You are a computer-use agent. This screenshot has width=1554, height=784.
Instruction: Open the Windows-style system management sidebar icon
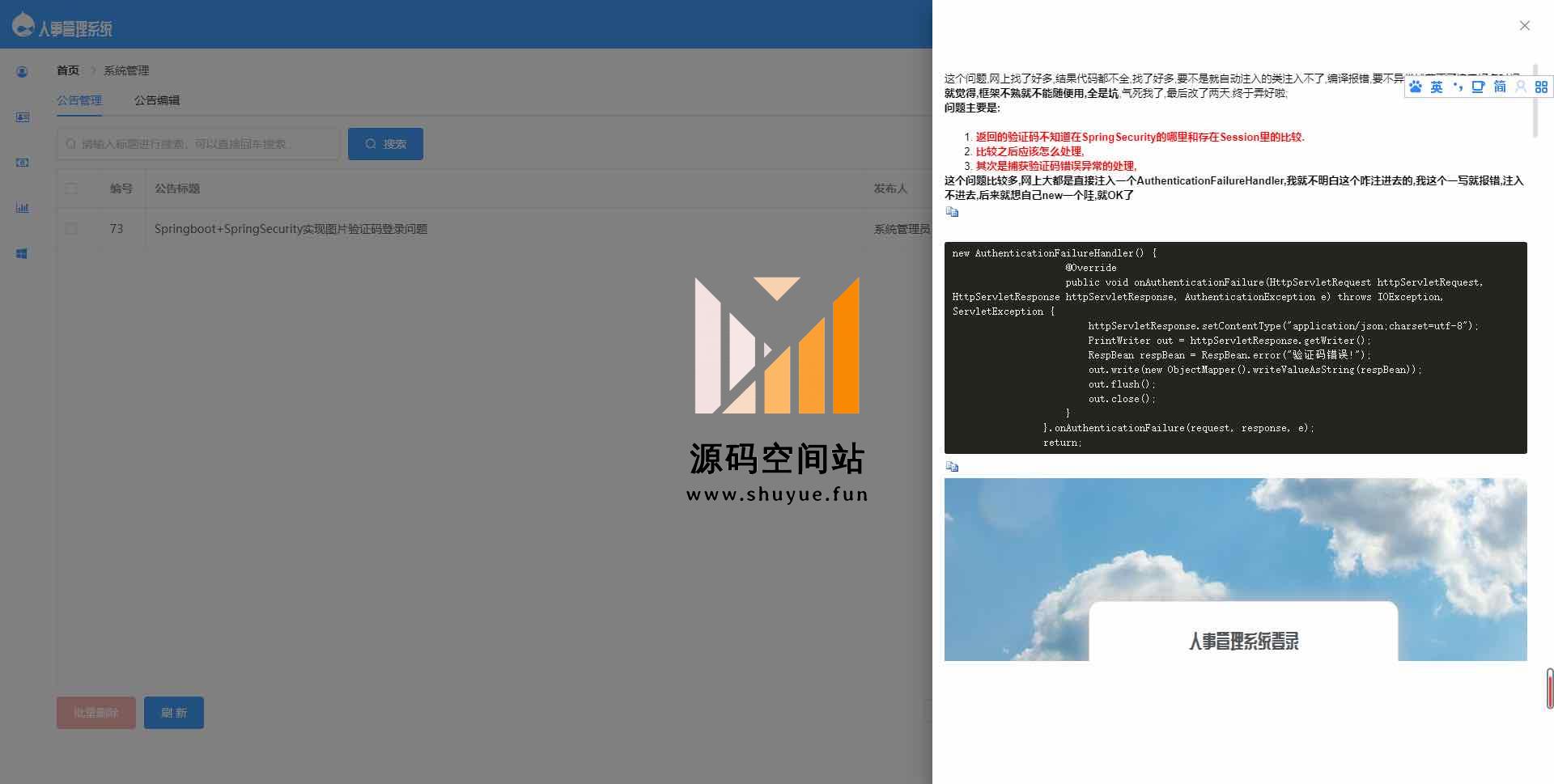pos(22,253)
